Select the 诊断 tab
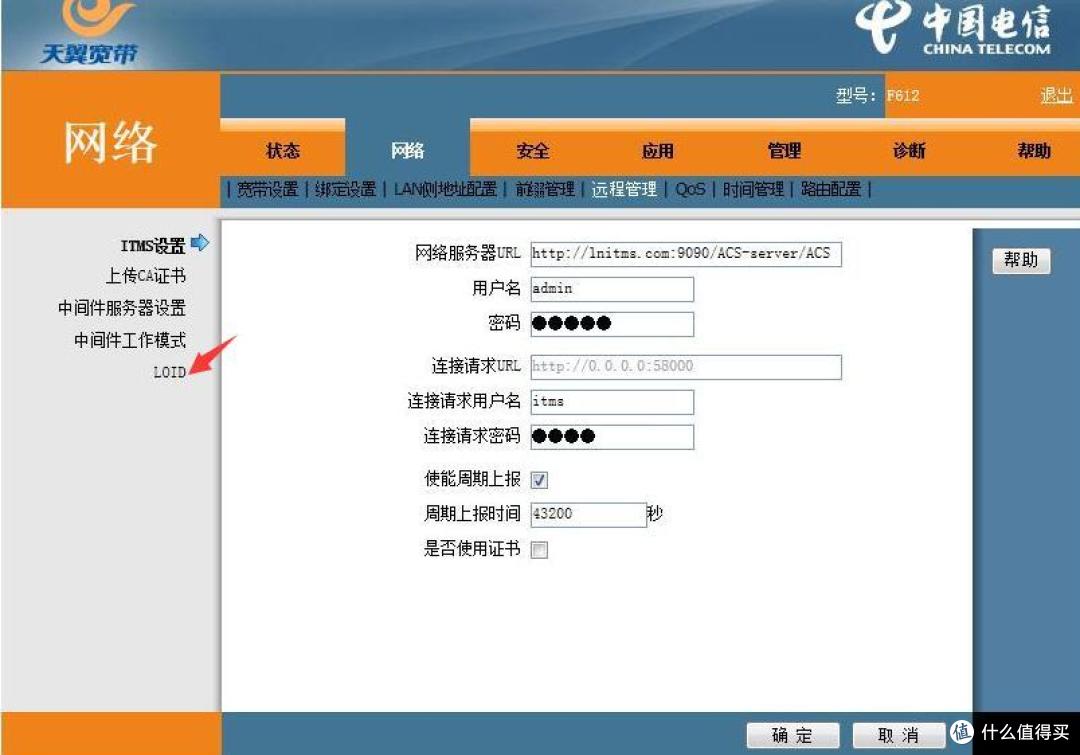This screenshot has width=1080, height=755. pyautogui.click(x=909, y=151)
